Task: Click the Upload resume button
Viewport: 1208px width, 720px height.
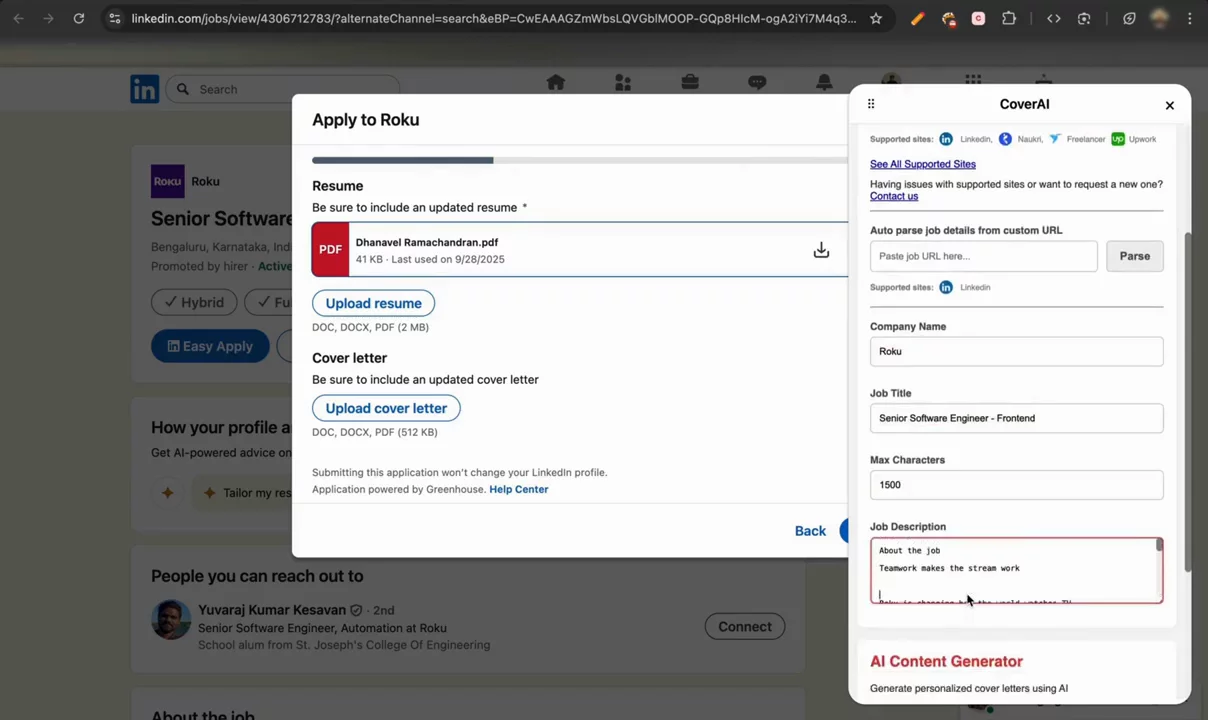Action: point(373,303)
